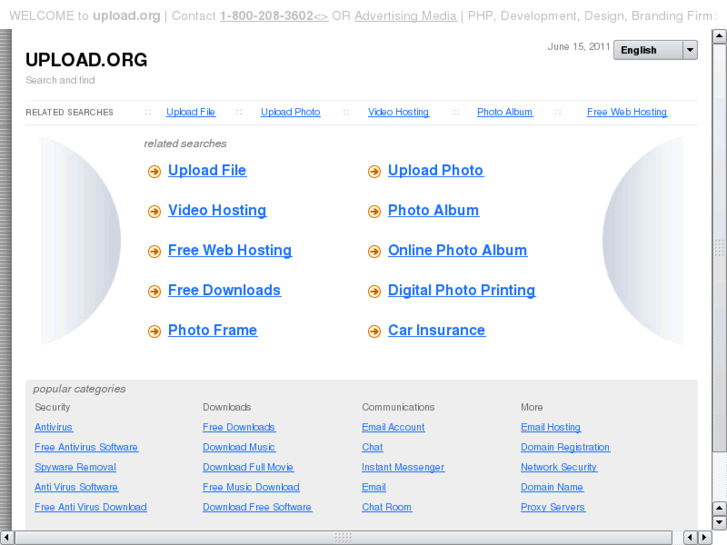The image size is (727, 545).
Task: Open the Free Antivirus Software link
Action: pos(86,447)
